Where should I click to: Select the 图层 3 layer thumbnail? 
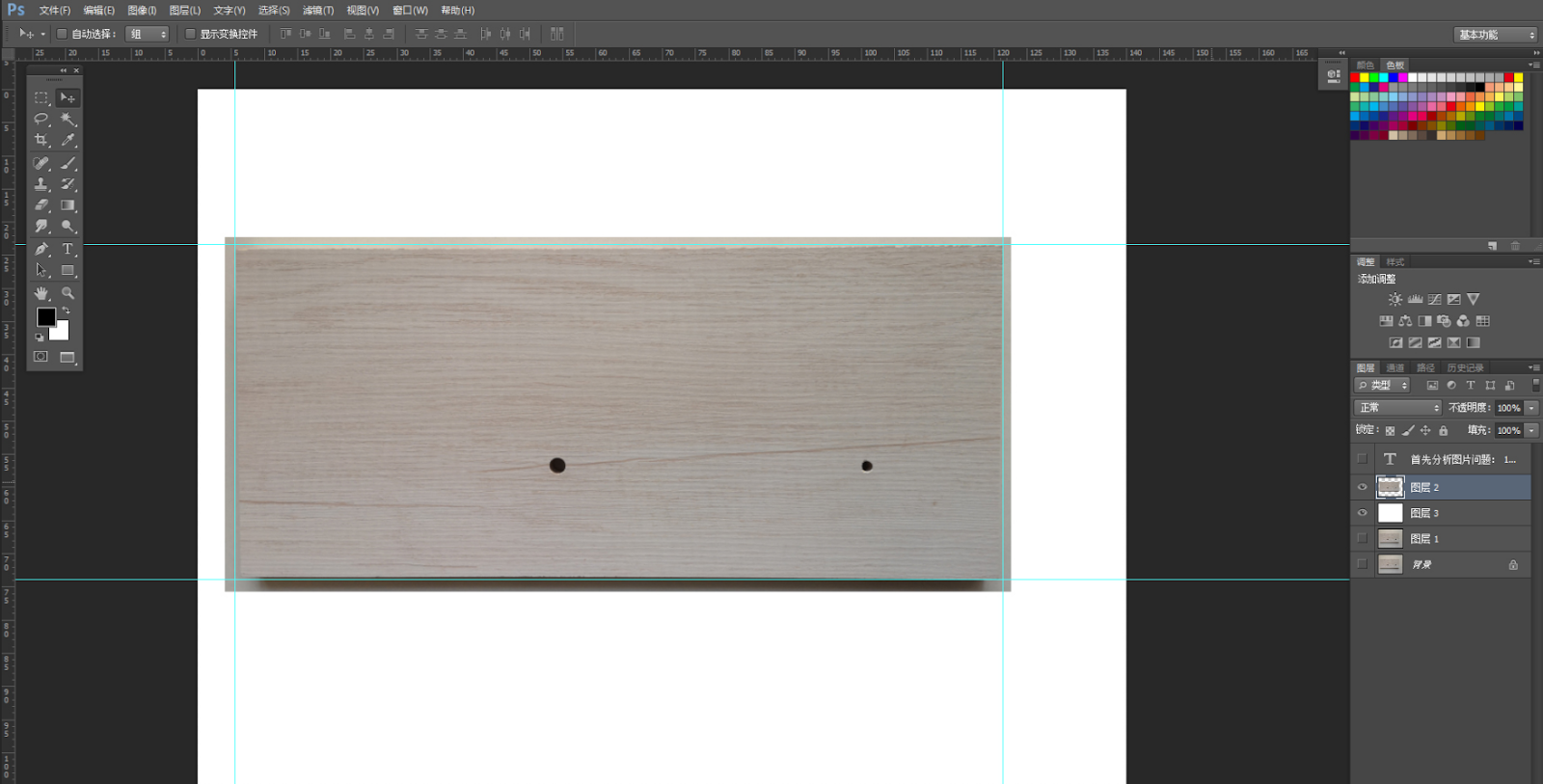click(x=1390, y=513)
